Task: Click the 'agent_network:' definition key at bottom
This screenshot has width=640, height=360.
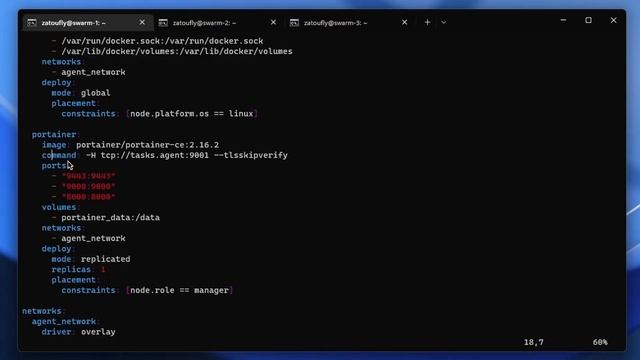Action: [65, 322]
